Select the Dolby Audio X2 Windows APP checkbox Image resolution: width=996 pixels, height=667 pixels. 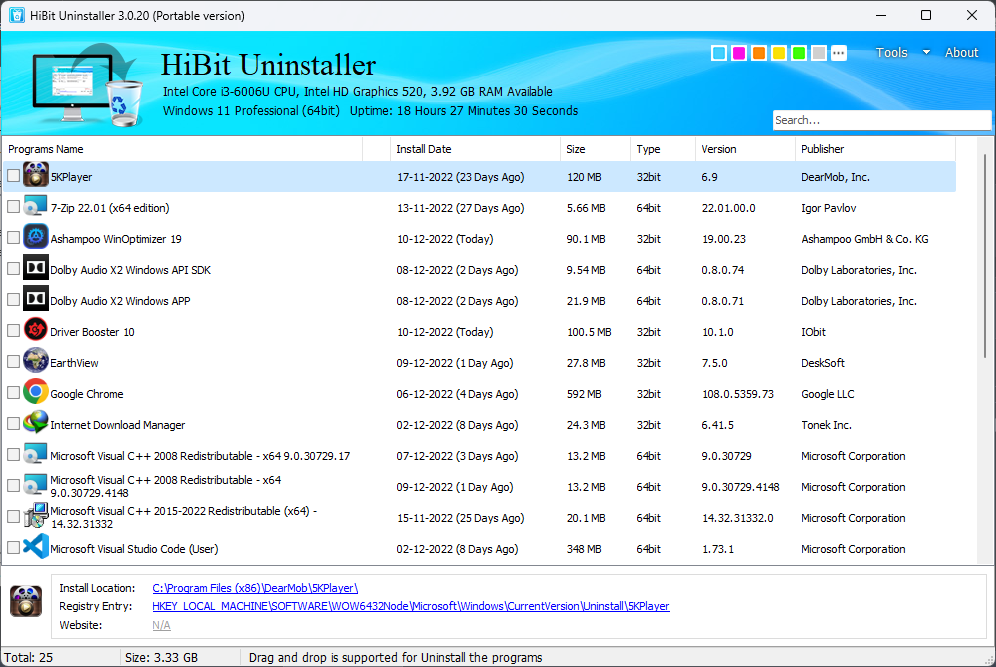coord(13,300)
